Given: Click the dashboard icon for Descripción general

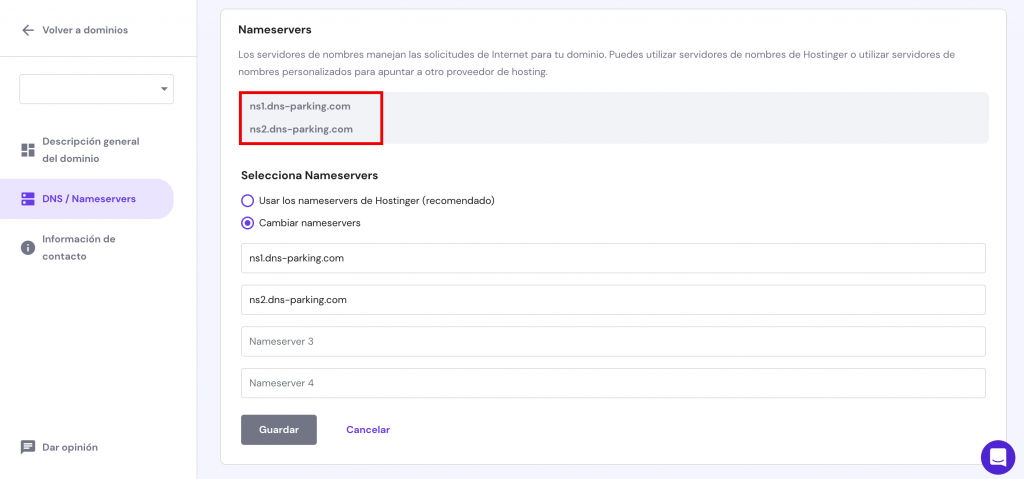Looking at the screenshot, I should 28,150.
